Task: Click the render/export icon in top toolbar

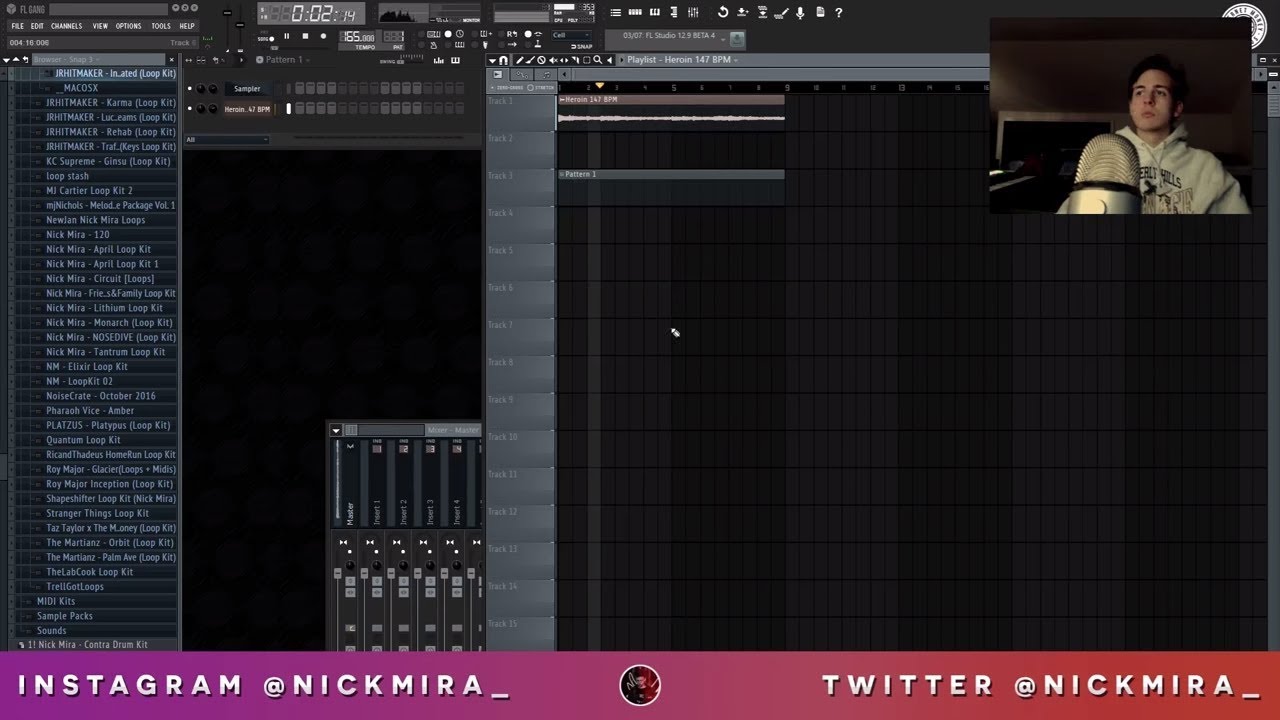Action: [x=762, y=12]
